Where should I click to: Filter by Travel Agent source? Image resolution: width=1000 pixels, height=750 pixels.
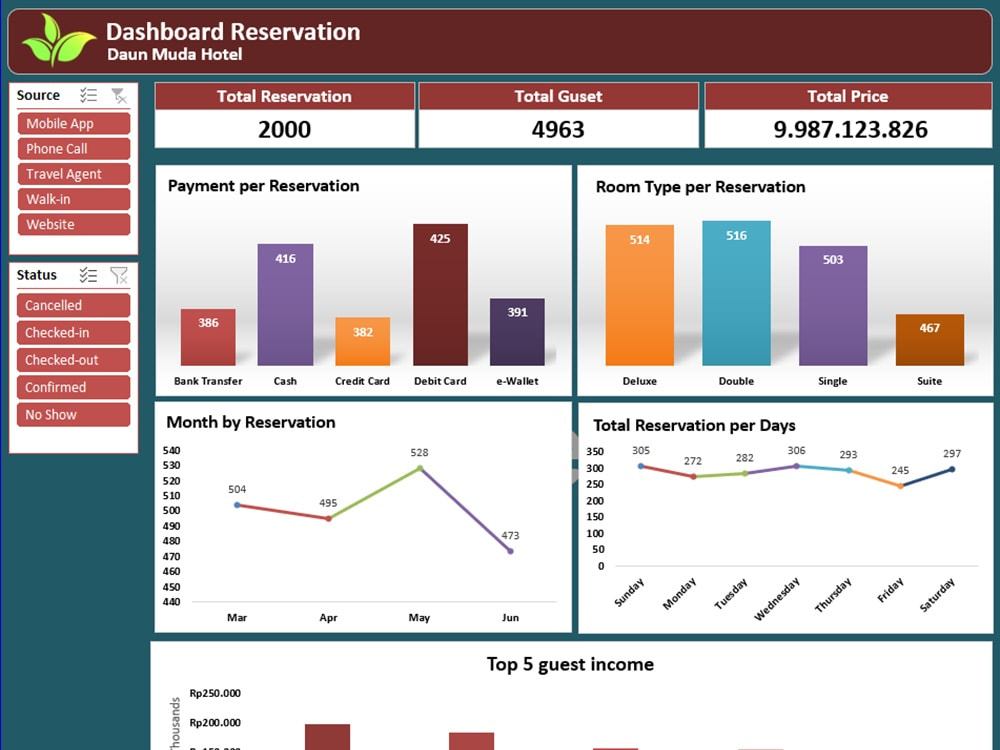click(74, 174)
